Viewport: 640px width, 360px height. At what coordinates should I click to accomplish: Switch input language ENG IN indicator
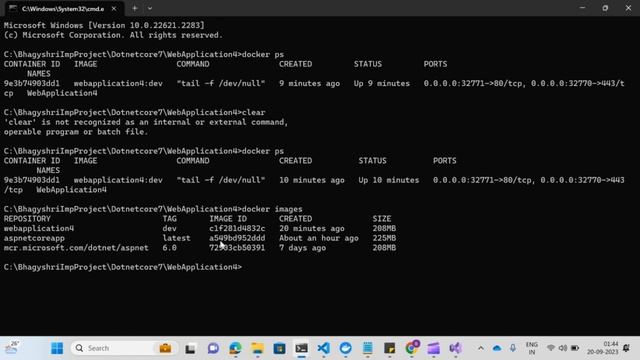point(532,348)
